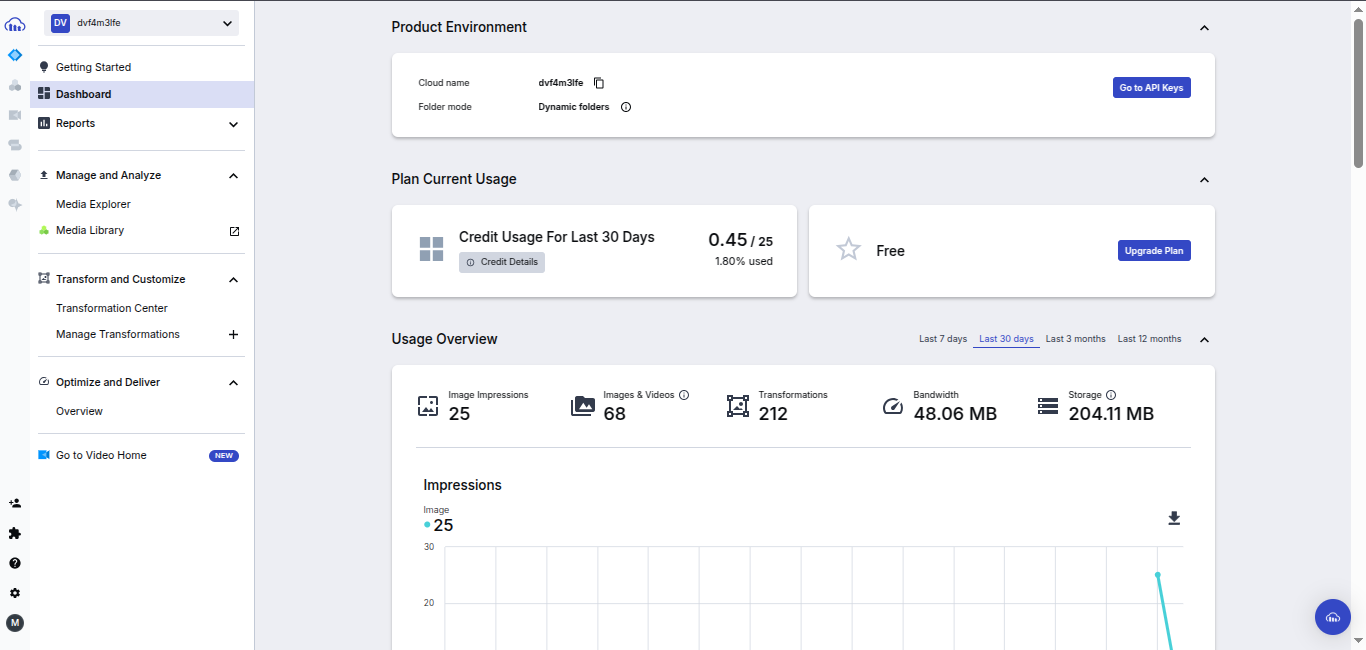The height and width of the screenshot is (650, 1366).
Task: Click the Impressions chart line data point
Action: pos(1158,574)
